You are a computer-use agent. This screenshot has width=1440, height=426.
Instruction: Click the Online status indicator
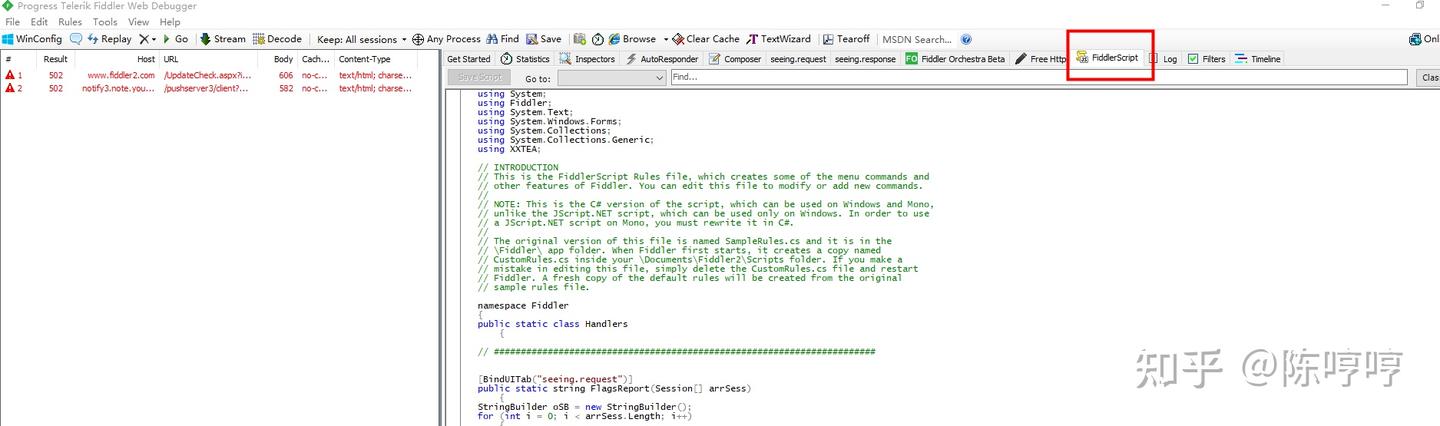tap(1424, 39)
